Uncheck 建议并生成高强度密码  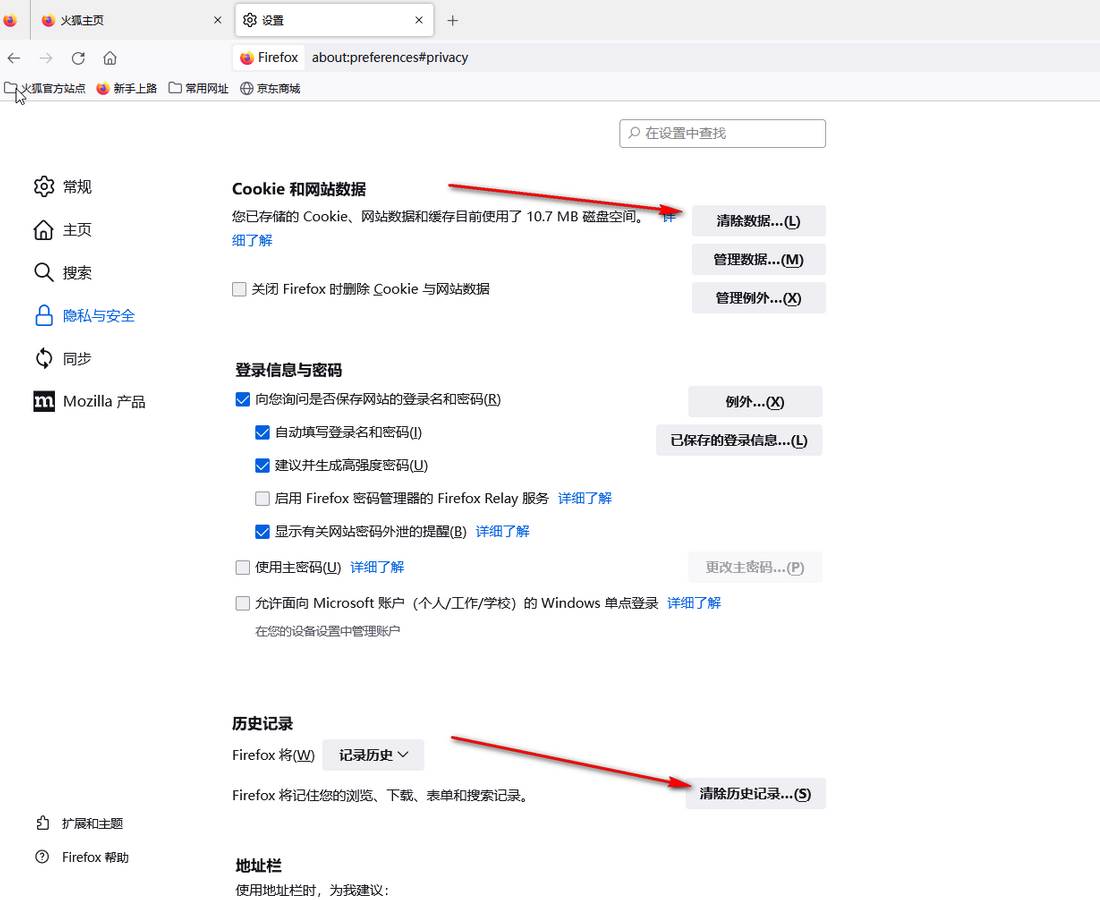[262, 465]
